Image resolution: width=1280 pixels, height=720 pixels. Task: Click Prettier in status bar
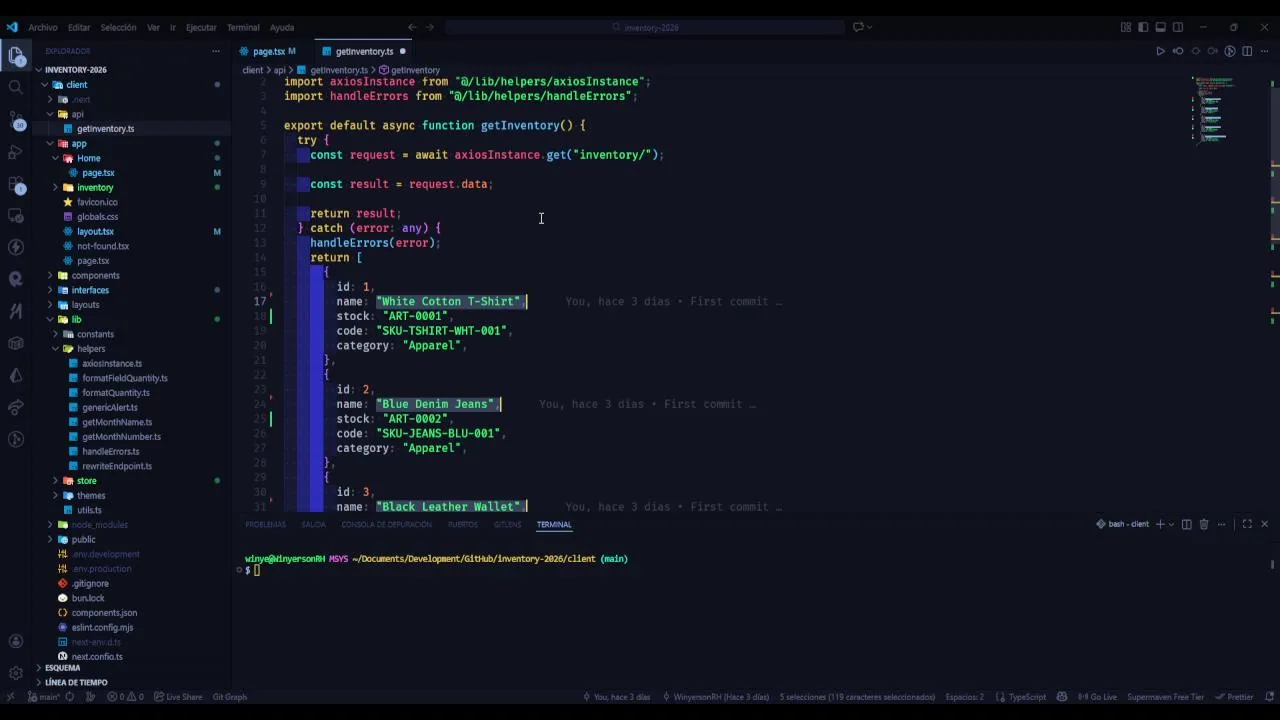pyautogui.click(x=1234, y=697)
